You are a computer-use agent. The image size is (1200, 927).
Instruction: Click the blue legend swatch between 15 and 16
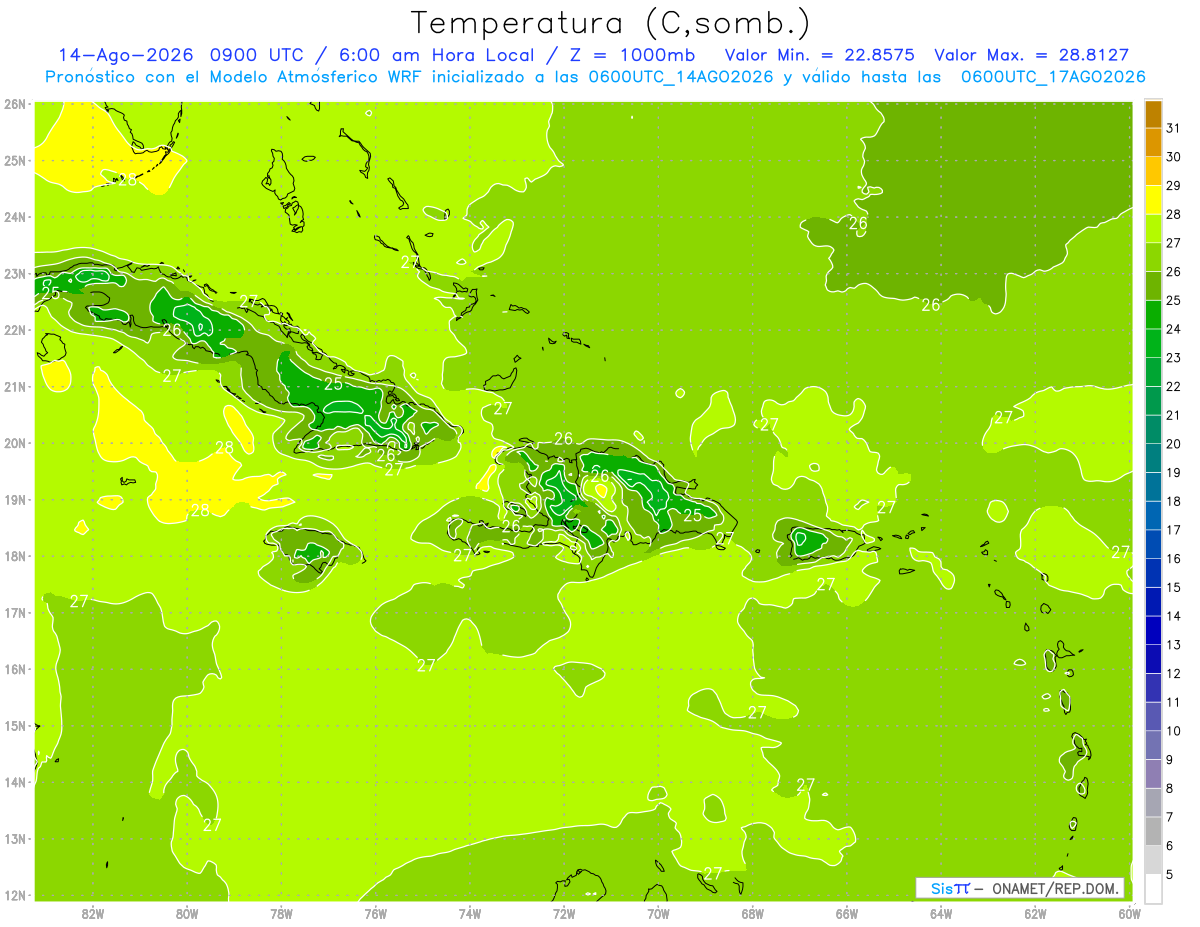click(x=1153, y=572)
